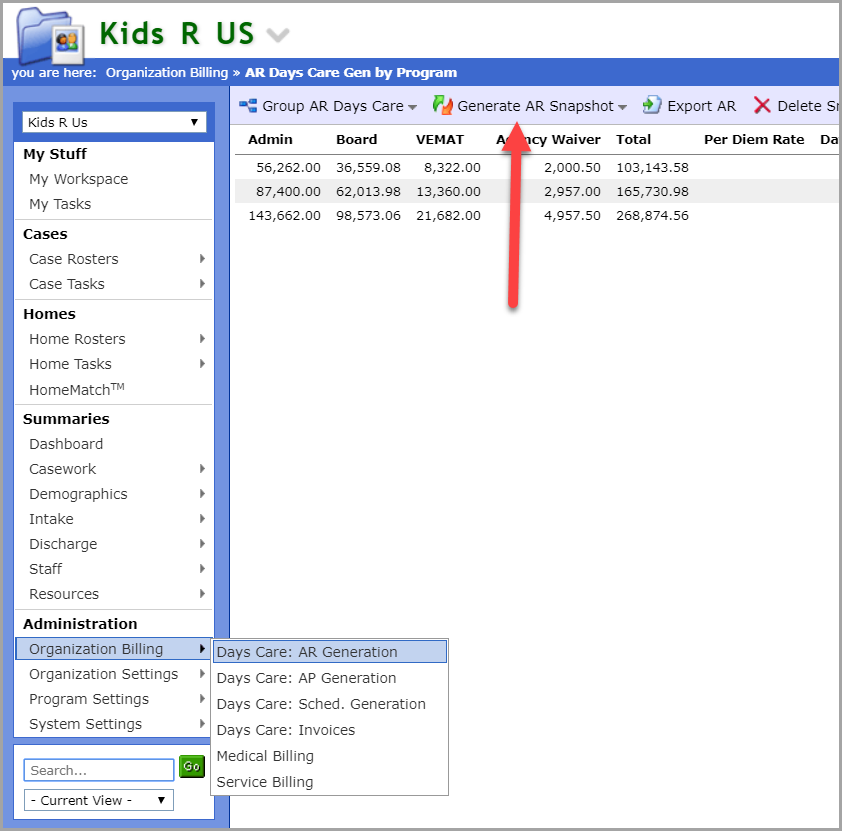The image size is (842, 831).
Task: Click the green Go button
Action: [192, 766]
